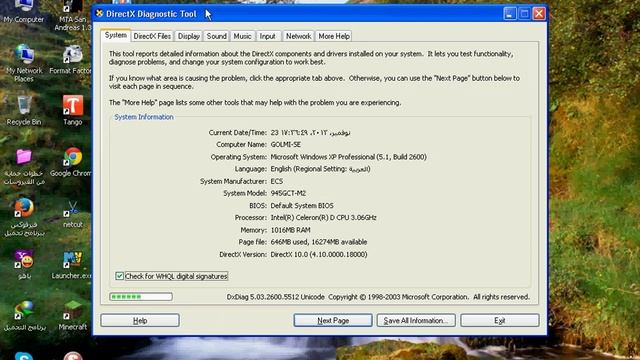The width and height of the screenshot is (640, 360).
Task: Select the Recycle Bin icon
Action: coord(24,110)
